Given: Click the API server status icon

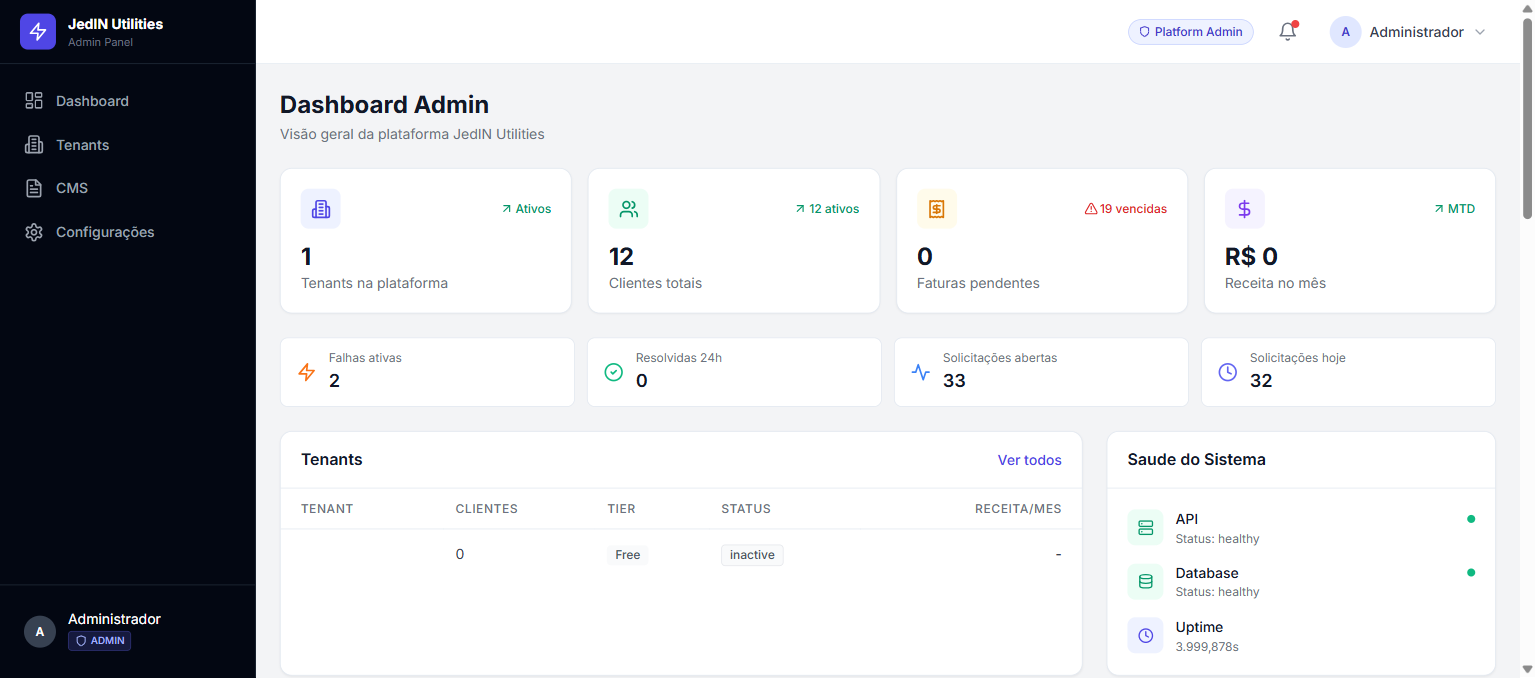Looking at the screenshot, I should click(x=1145, y=528).
